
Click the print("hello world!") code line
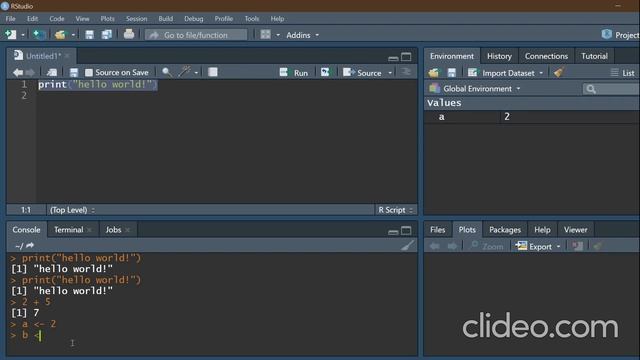click(98, 84)
